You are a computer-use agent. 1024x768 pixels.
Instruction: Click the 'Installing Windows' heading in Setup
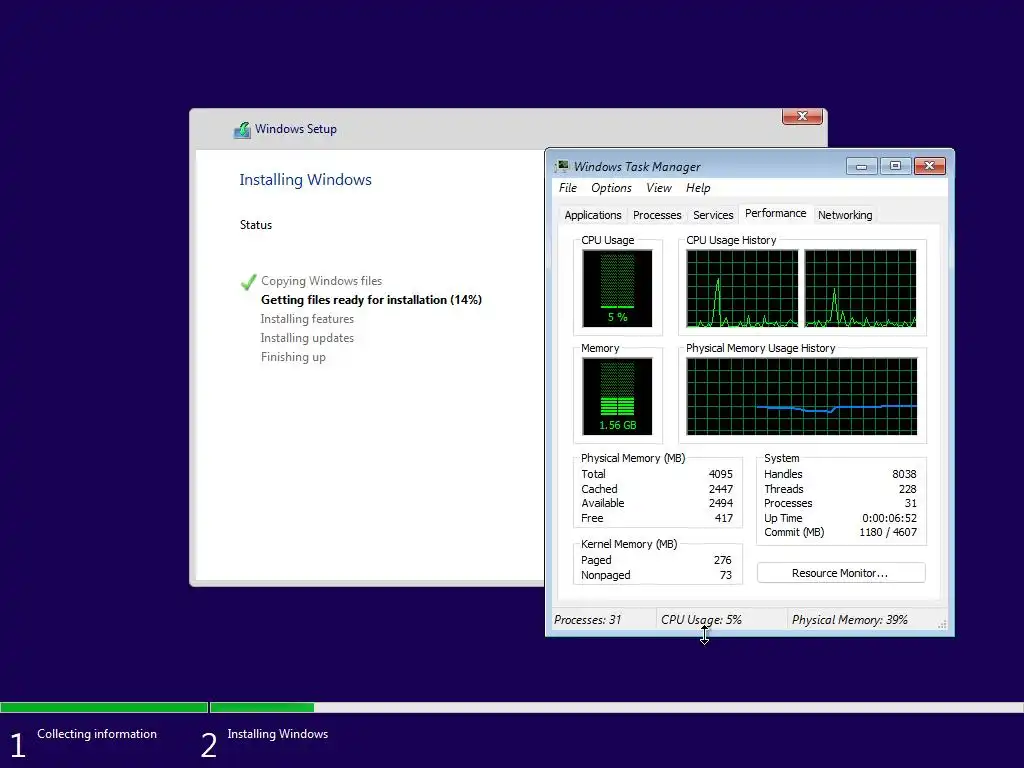coord(305,180)
